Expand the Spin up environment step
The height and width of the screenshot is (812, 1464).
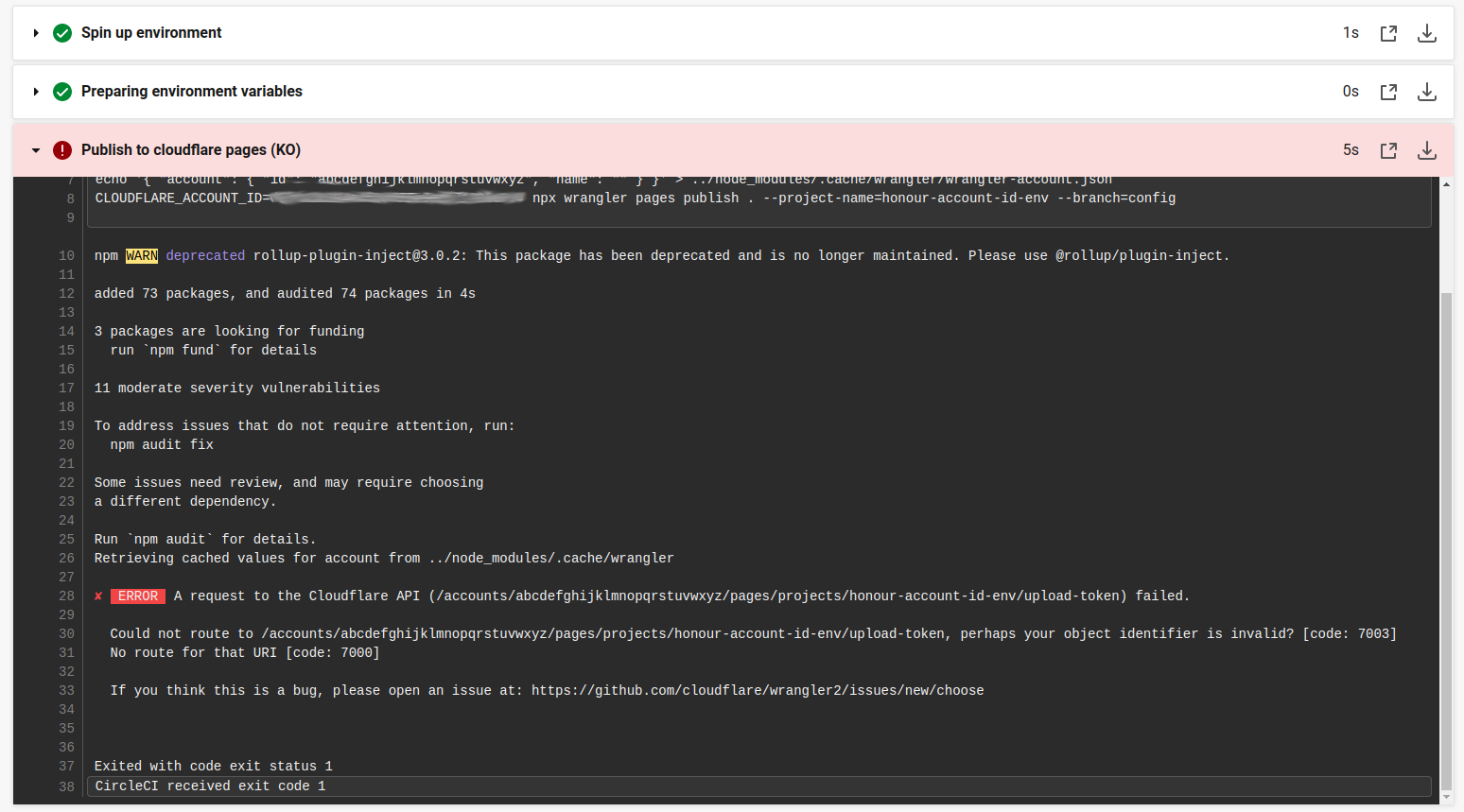[36, 33]
